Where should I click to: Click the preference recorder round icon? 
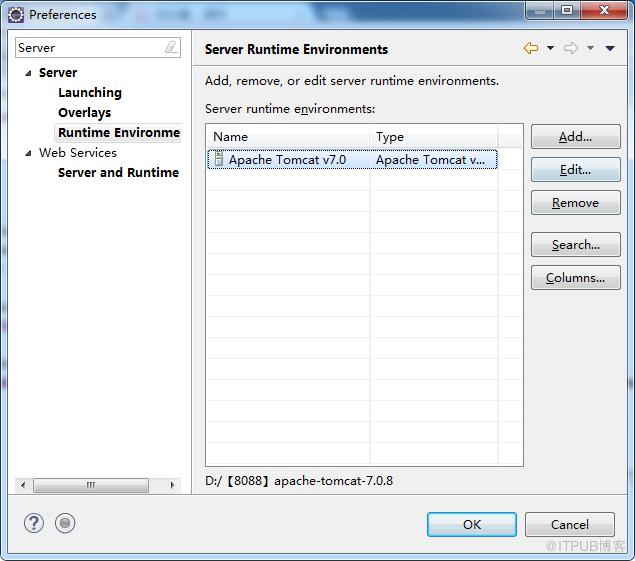pyautogui.click(x=65, y=523)
